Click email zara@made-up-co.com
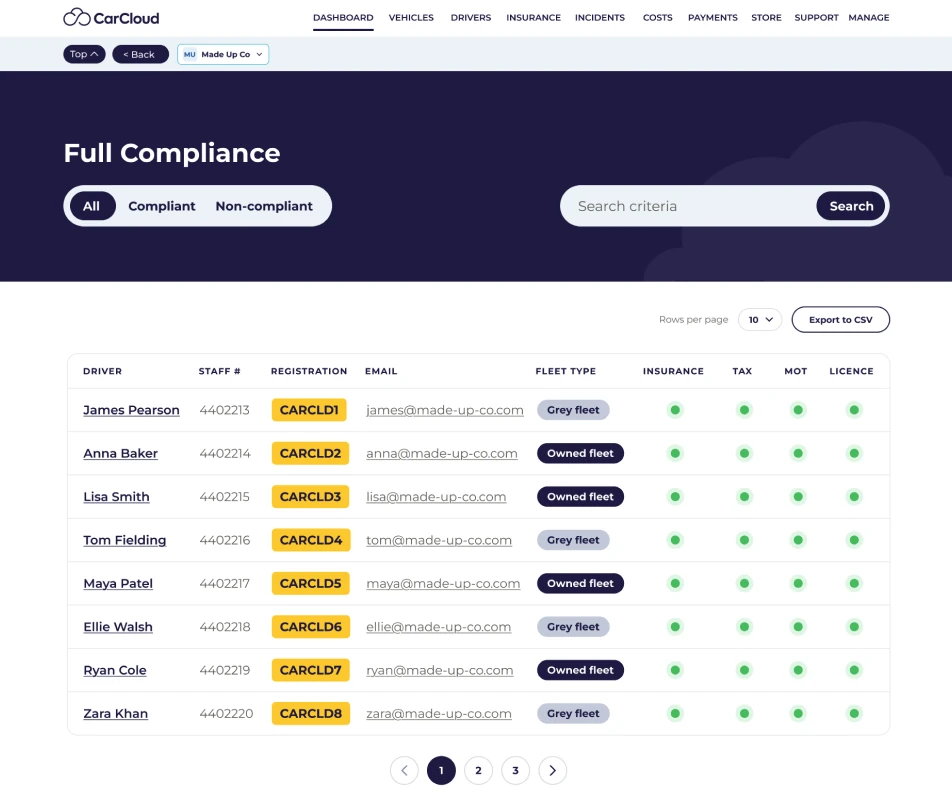Image resolution: width=952 pixels, height=800 pixels. click(438, 713)
